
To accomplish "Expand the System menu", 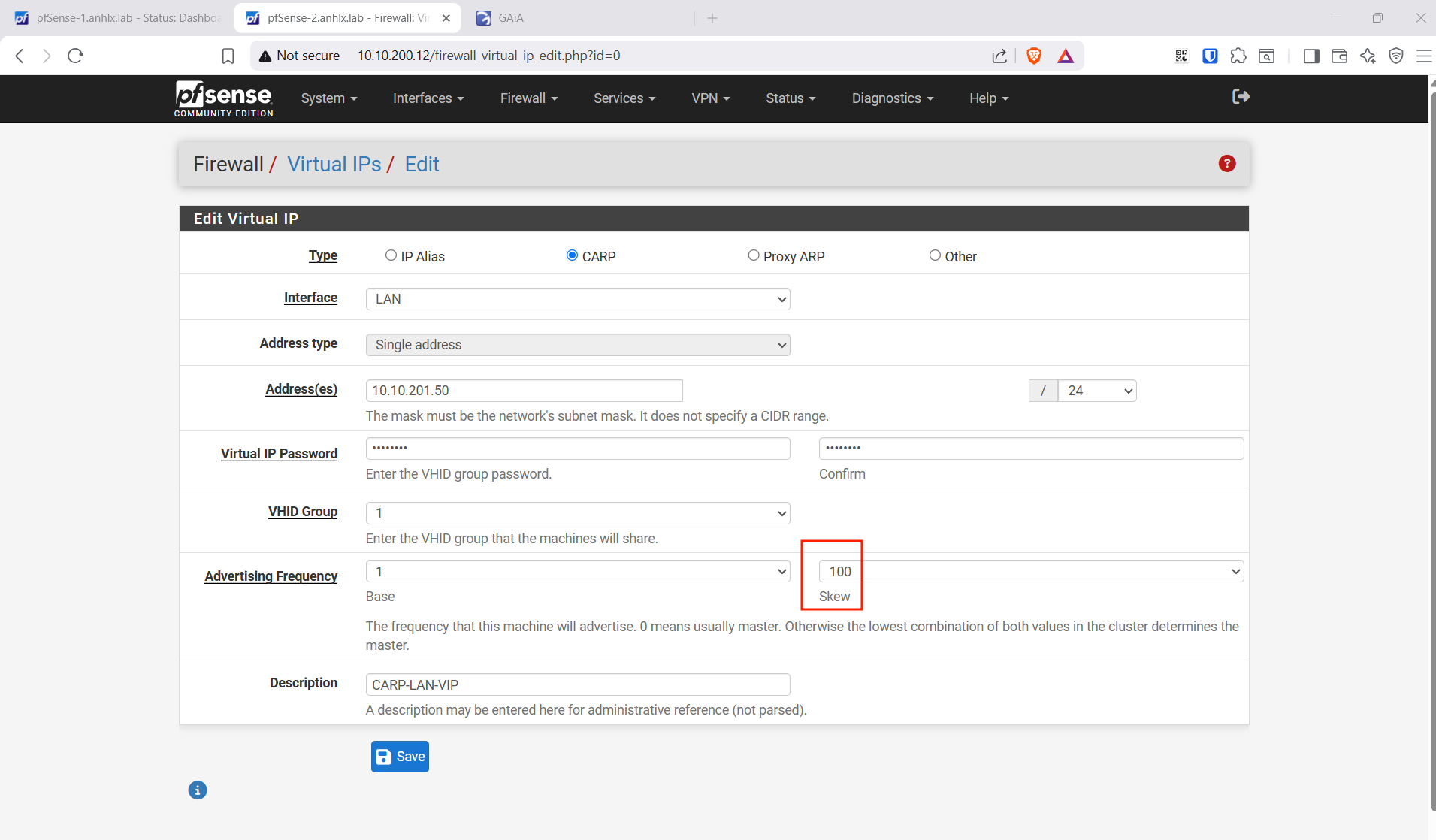I will [329, 98].
